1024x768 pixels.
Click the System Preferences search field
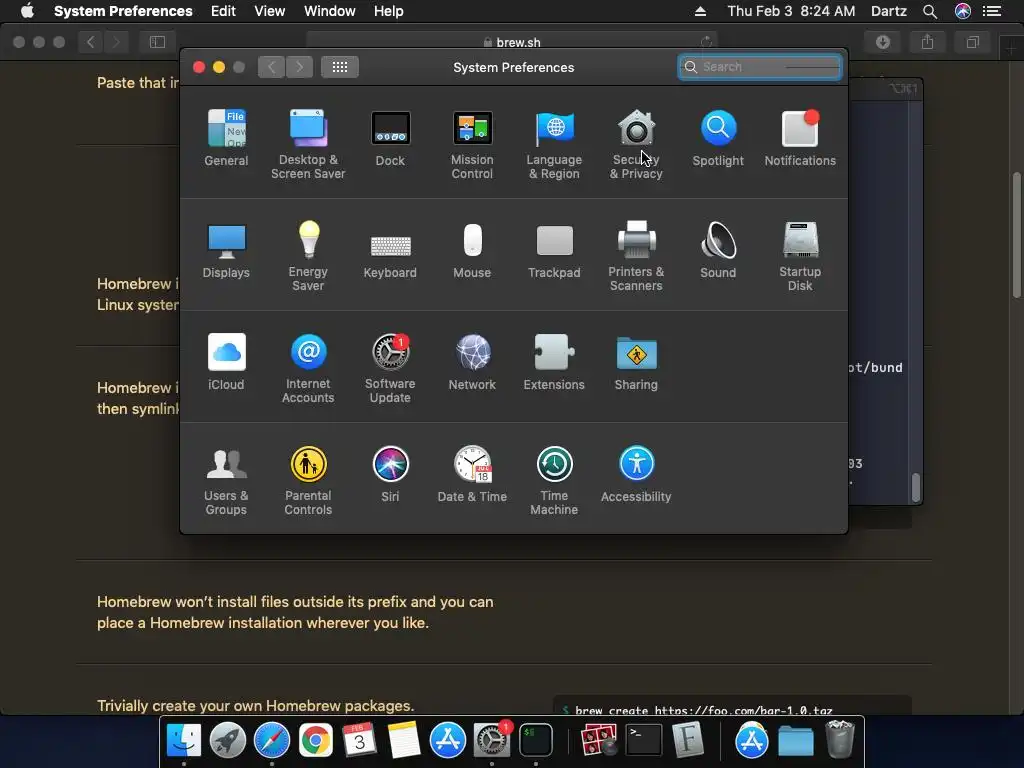[x=760, y=67]
